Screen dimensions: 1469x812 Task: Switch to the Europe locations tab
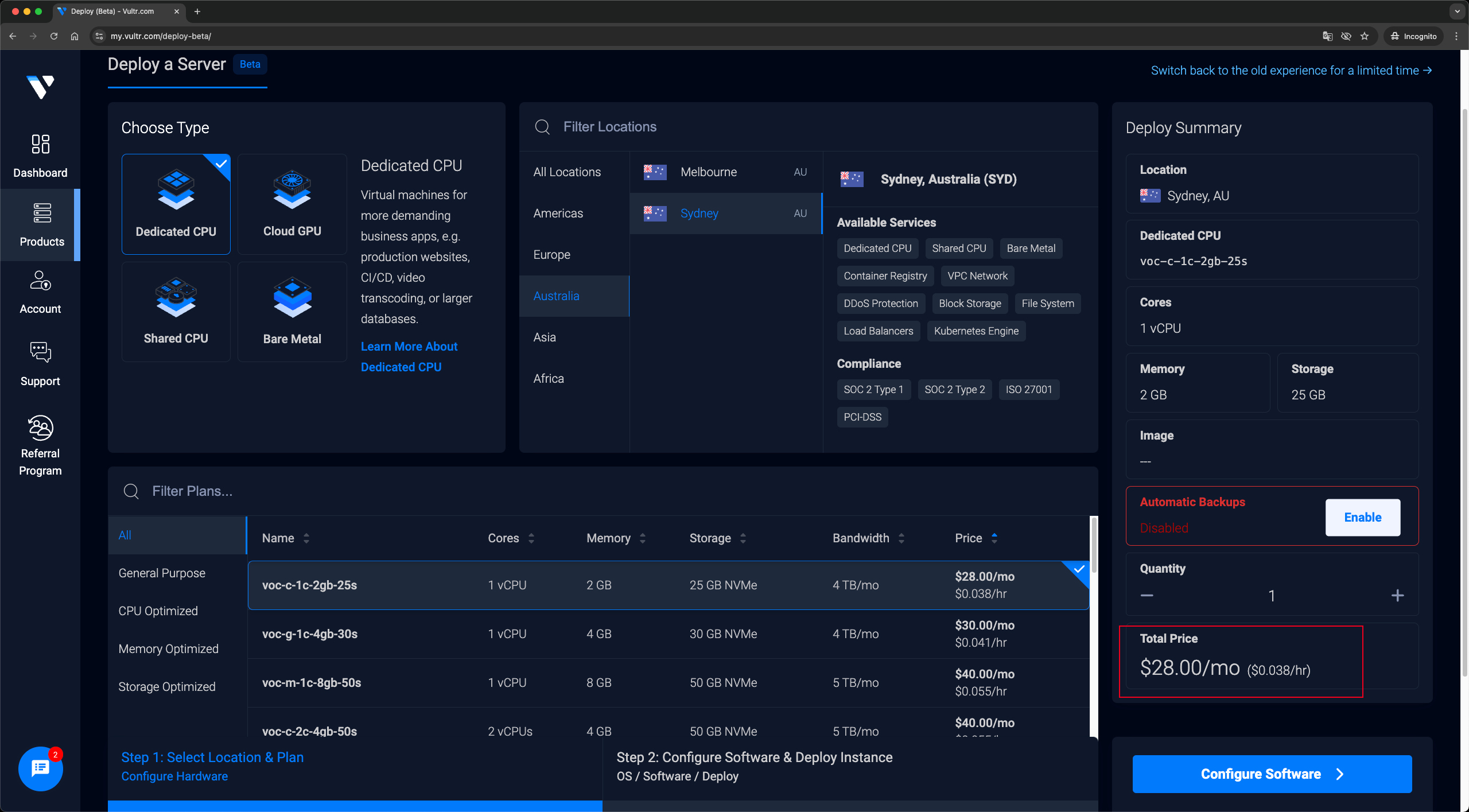click(551, 254)
